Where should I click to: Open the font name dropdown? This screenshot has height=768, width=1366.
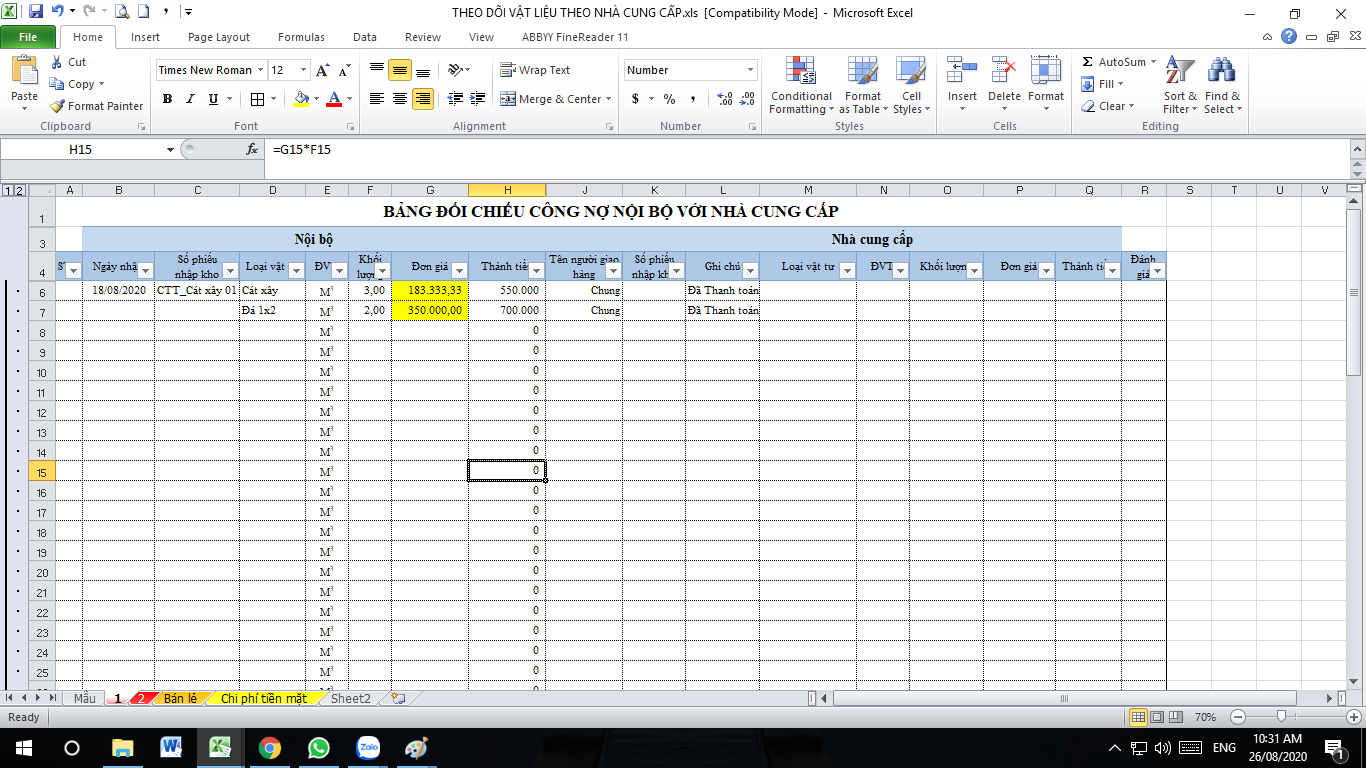(261, 70)
